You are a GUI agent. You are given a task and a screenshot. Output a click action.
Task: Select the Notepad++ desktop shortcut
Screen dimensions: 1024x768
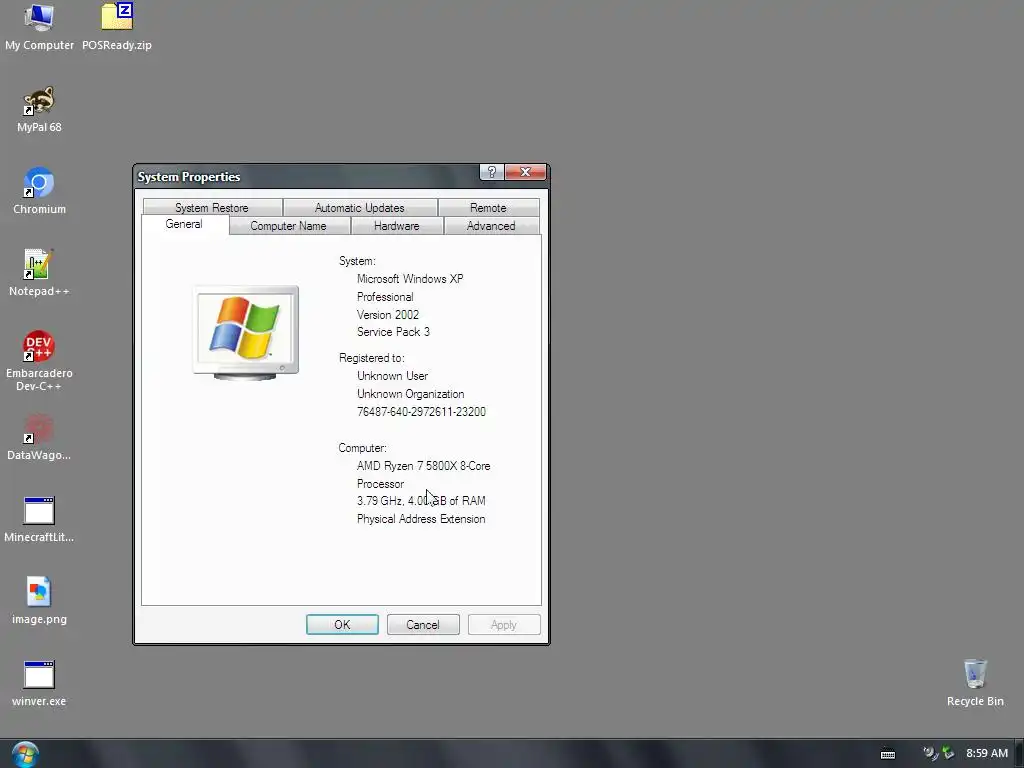pyautogui.click(x=39, y=272)
